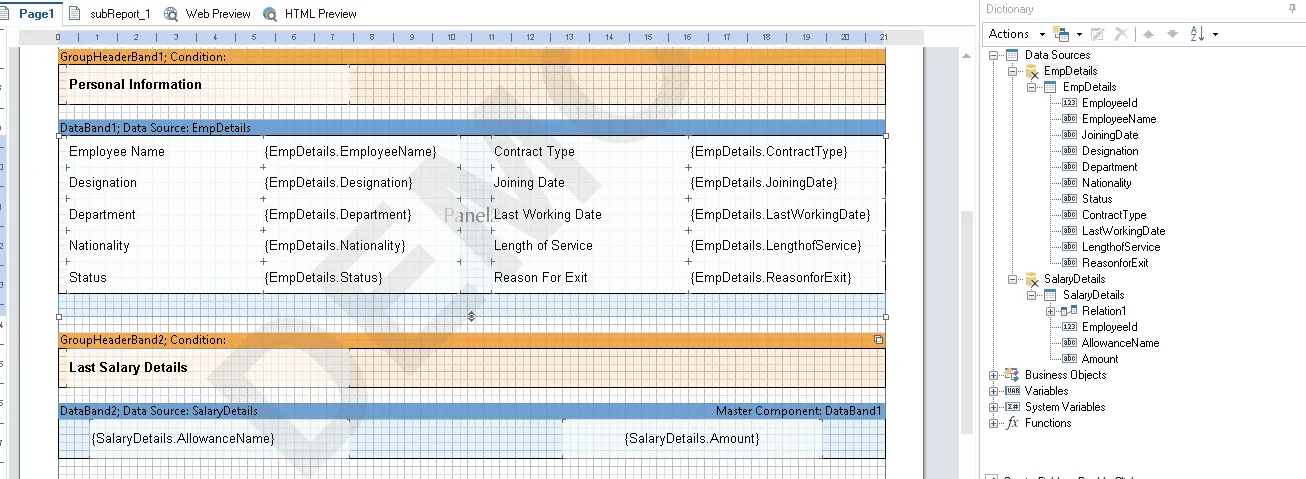
Task: Select the LengthofService column in Dictionary
Action: pyautogui.click(x=1120, y=247)
